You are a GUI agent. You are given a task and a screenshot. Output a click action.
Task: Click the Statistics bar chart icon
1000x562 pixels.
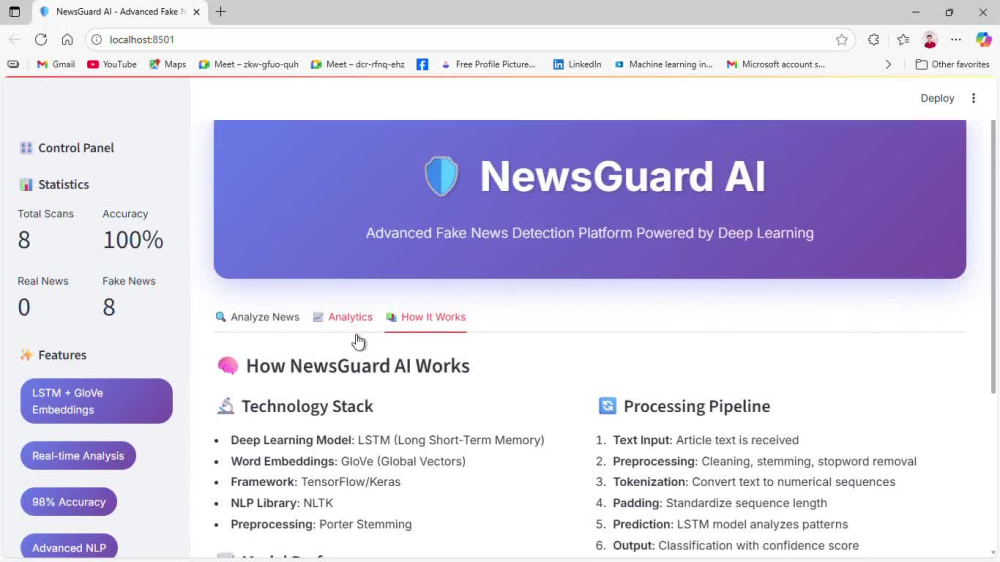26,185
